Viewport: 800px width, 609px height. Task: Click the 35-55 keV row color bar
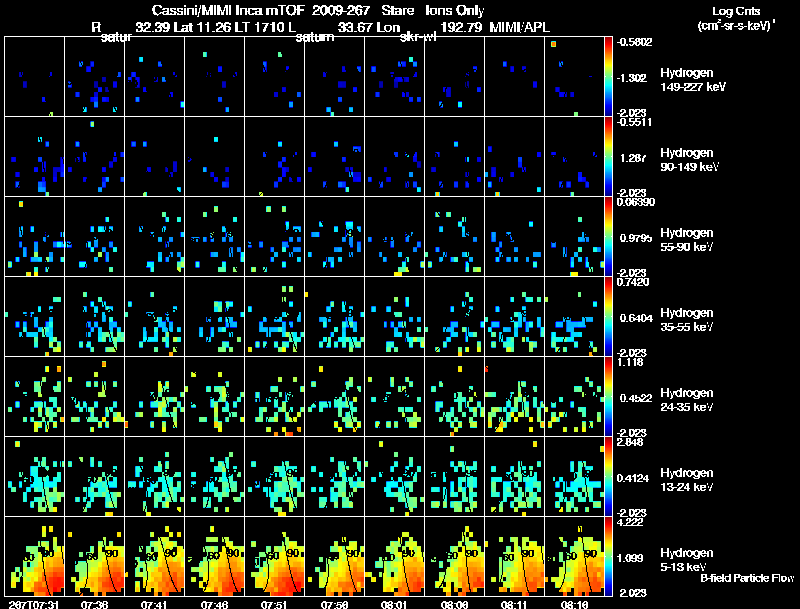pos(608,317)
